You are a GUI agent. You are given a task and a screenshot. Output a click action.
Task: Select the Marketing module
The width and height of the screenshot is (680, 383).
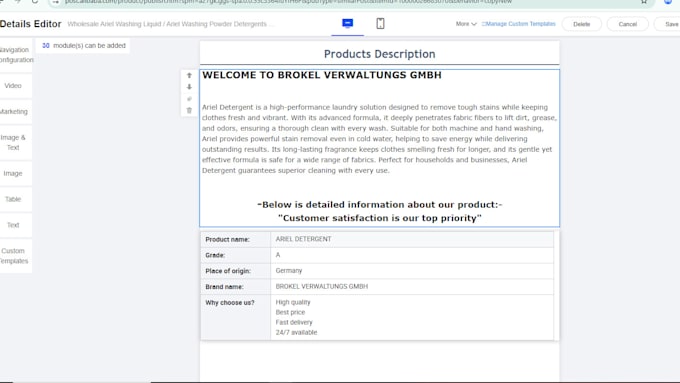click(x=16, y=111)
